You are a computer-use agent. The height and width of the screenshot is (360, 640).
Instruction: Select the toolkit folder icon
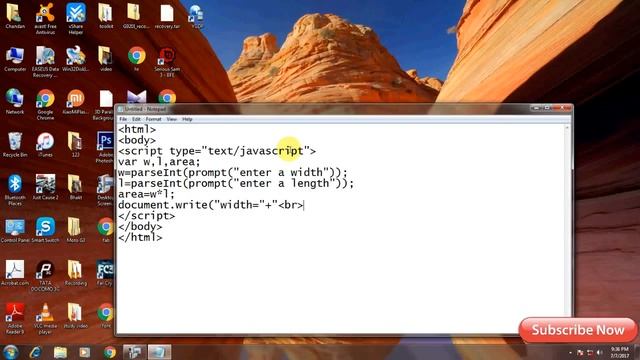[x=106, y=17]
